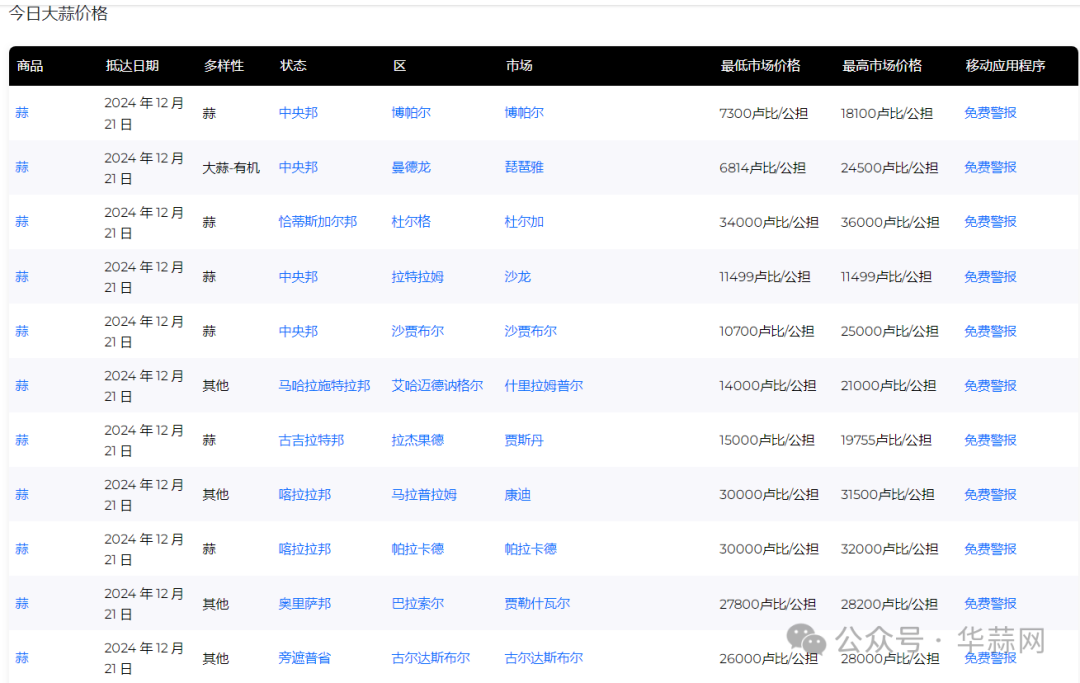The image size is (1080, 683).
Task: Click the 马哈拉施特拉邦 state link
Action: coord(324,386)
